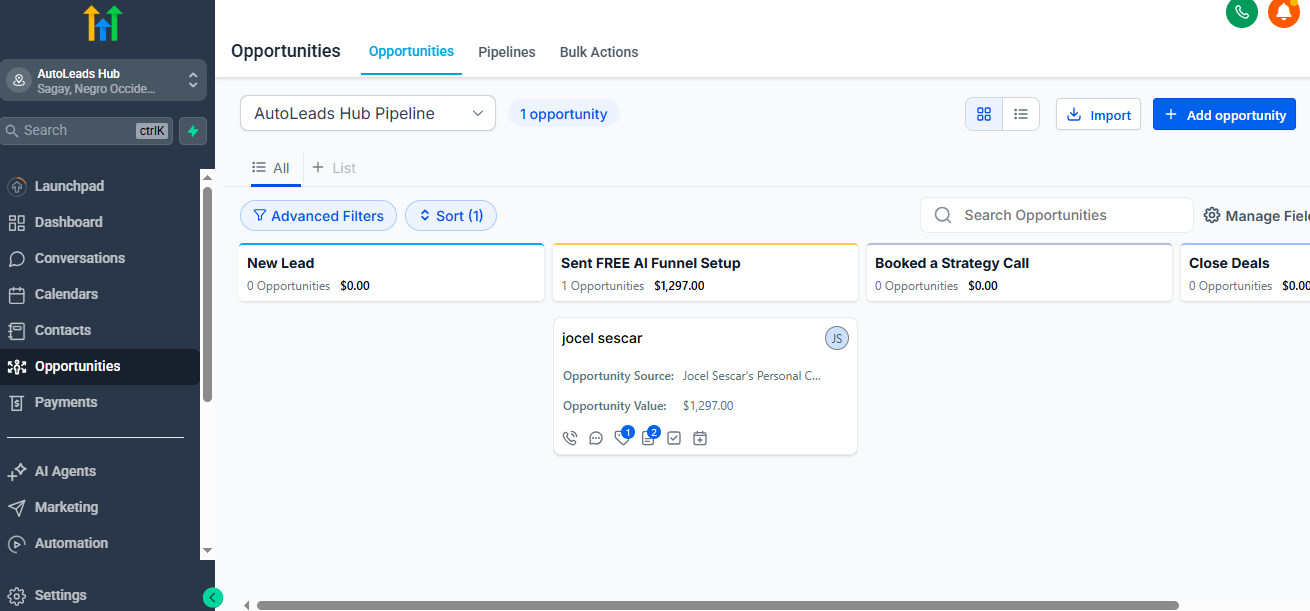Image resolution: width=1310 pixels, height=611 pixels.
Task: Open the Sort options dropdown
Action: (x=450, y=215)
